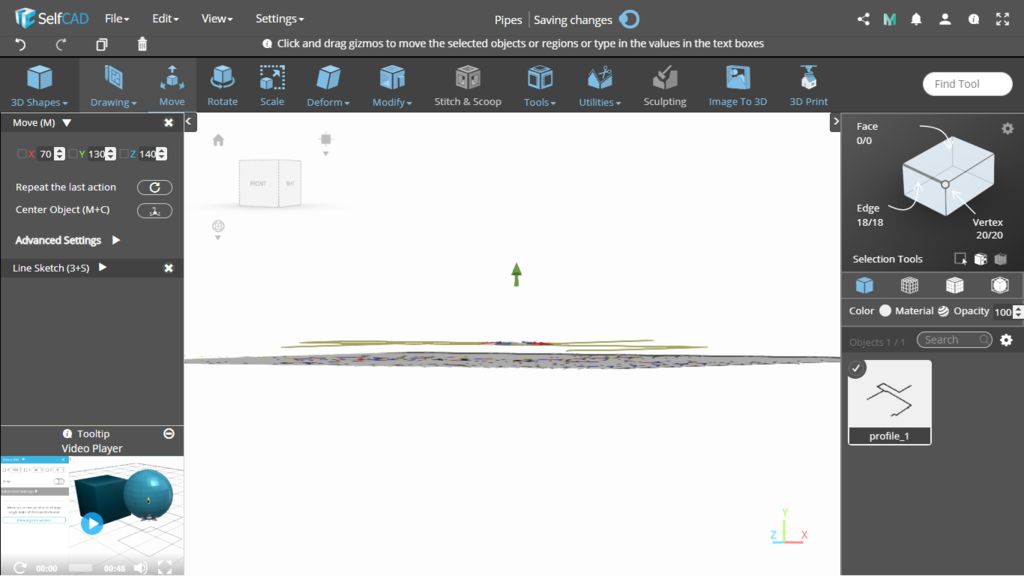Open the File menu
The image size is (1024, 576).
[x=117, y=18]
